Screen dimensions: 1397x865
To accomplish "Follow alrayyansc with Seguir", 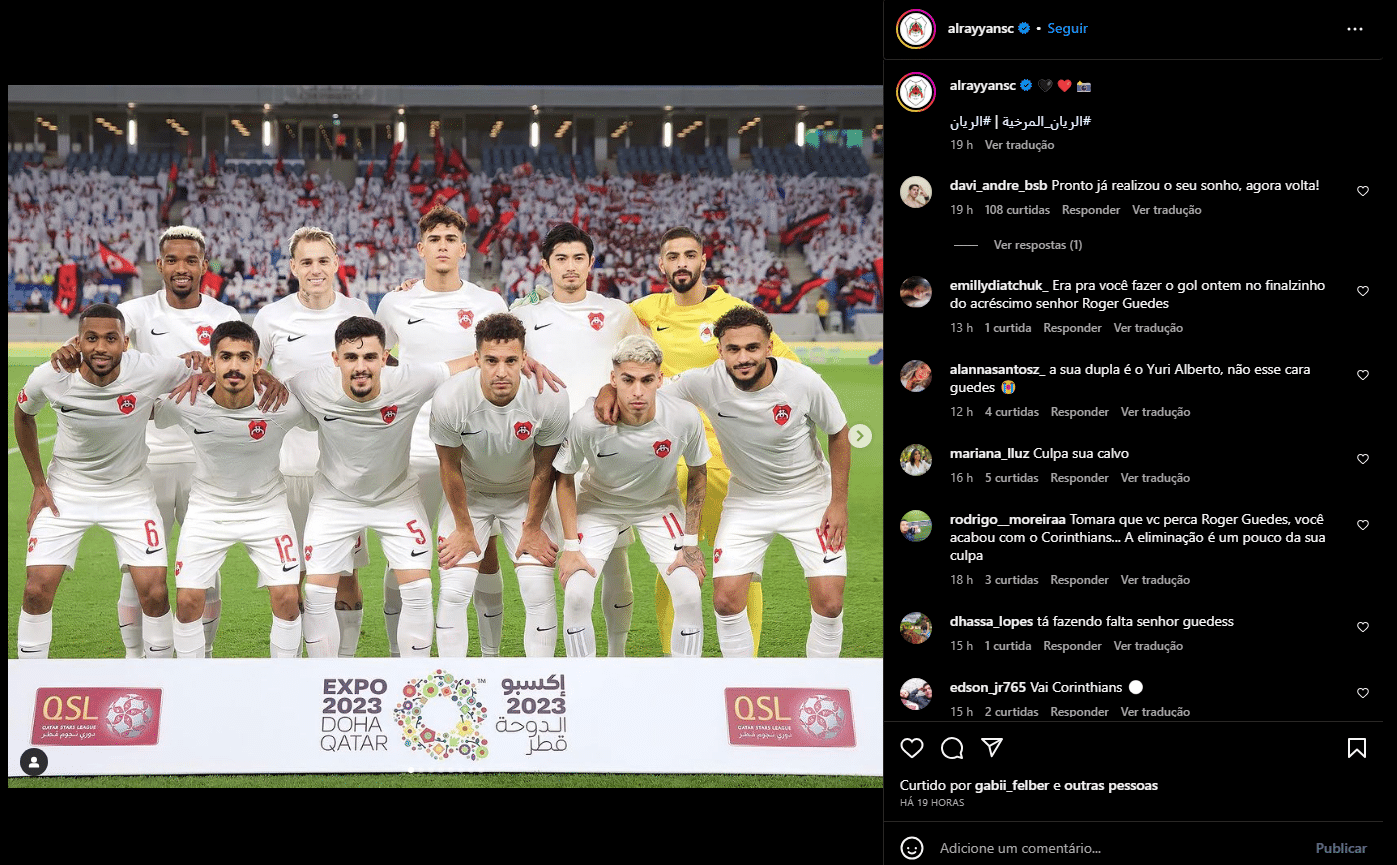I will [x=1067, y=29].
